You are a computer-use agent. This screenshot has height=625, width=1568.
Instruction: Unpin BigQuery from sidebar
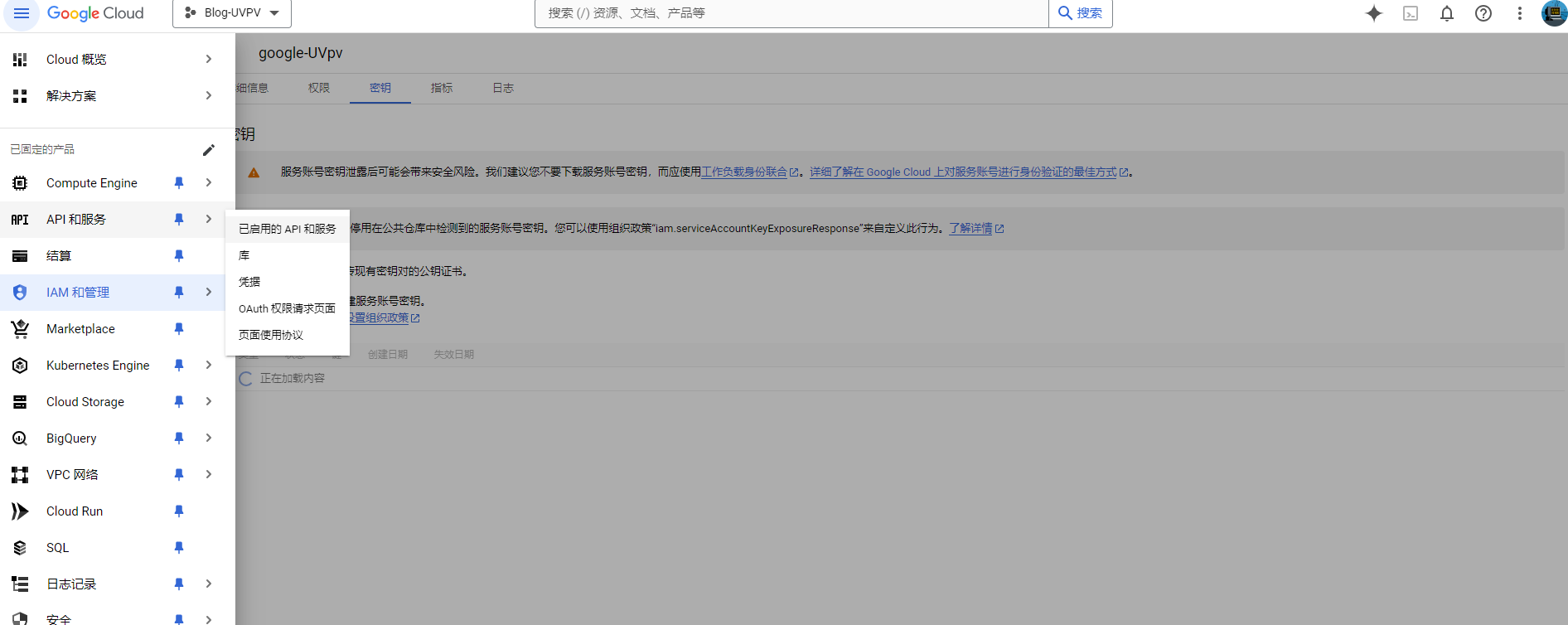click(x=179, y=438)
